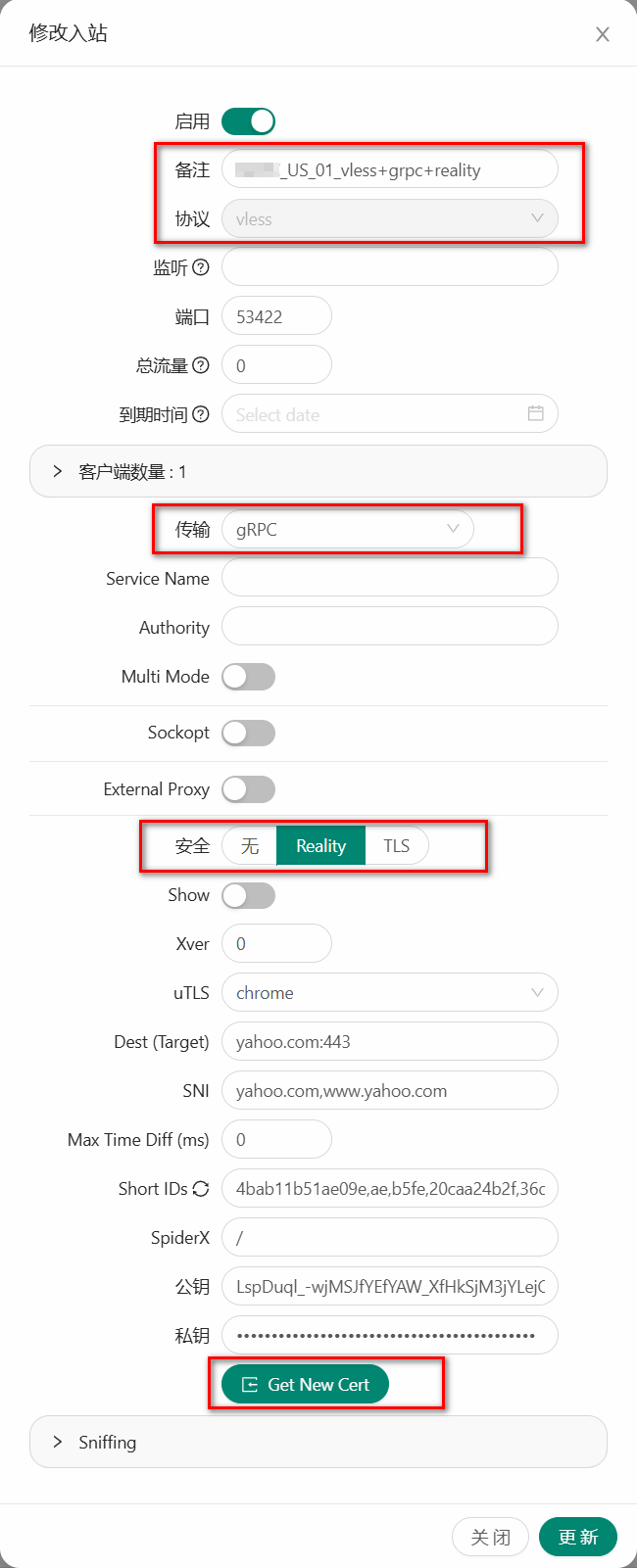Click Get New Cert button
This screenshot has height=1568, width=637.
click(x=305, y=1385)
